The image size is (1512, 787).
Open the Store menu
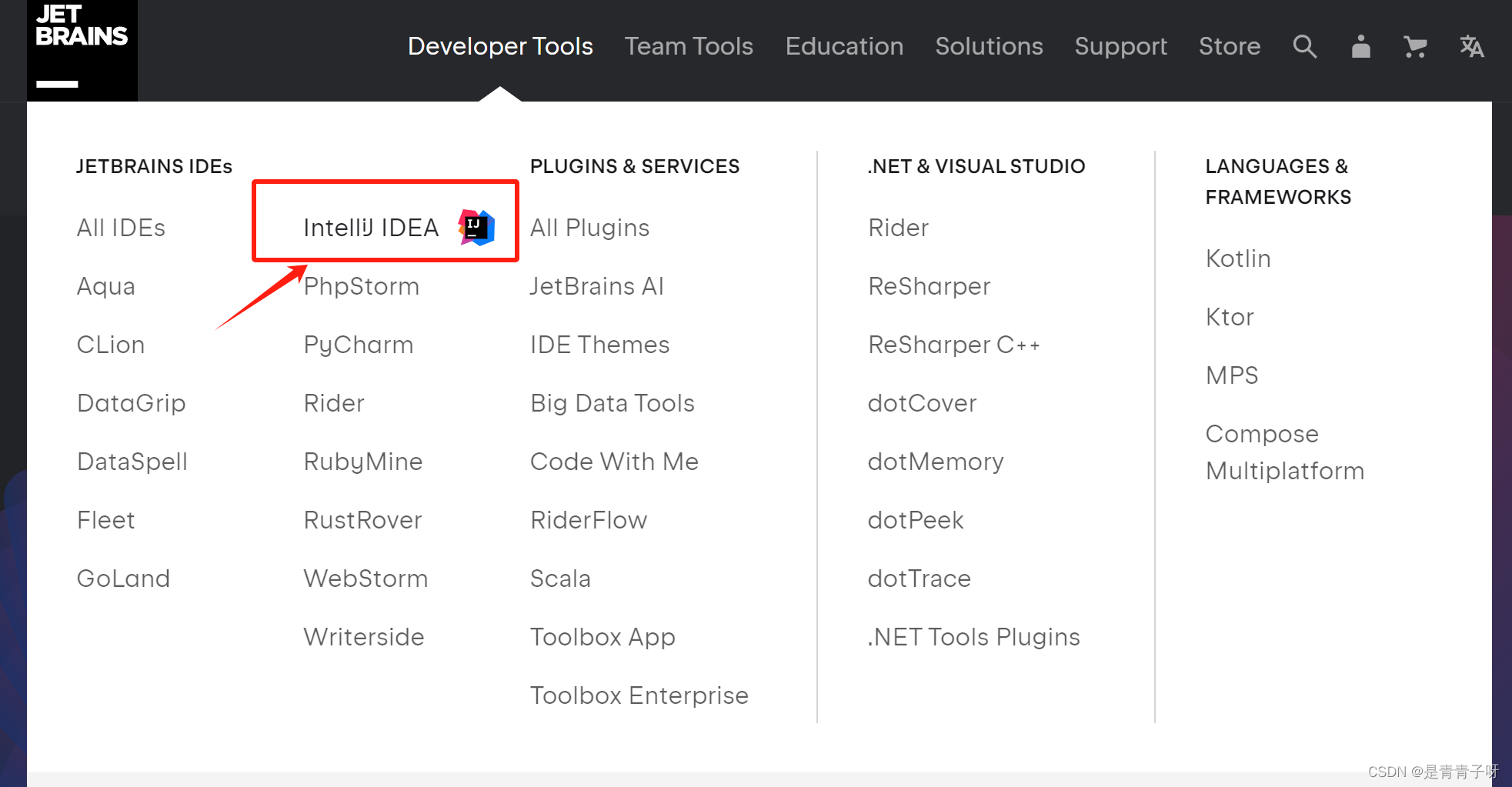(1229, 46)
